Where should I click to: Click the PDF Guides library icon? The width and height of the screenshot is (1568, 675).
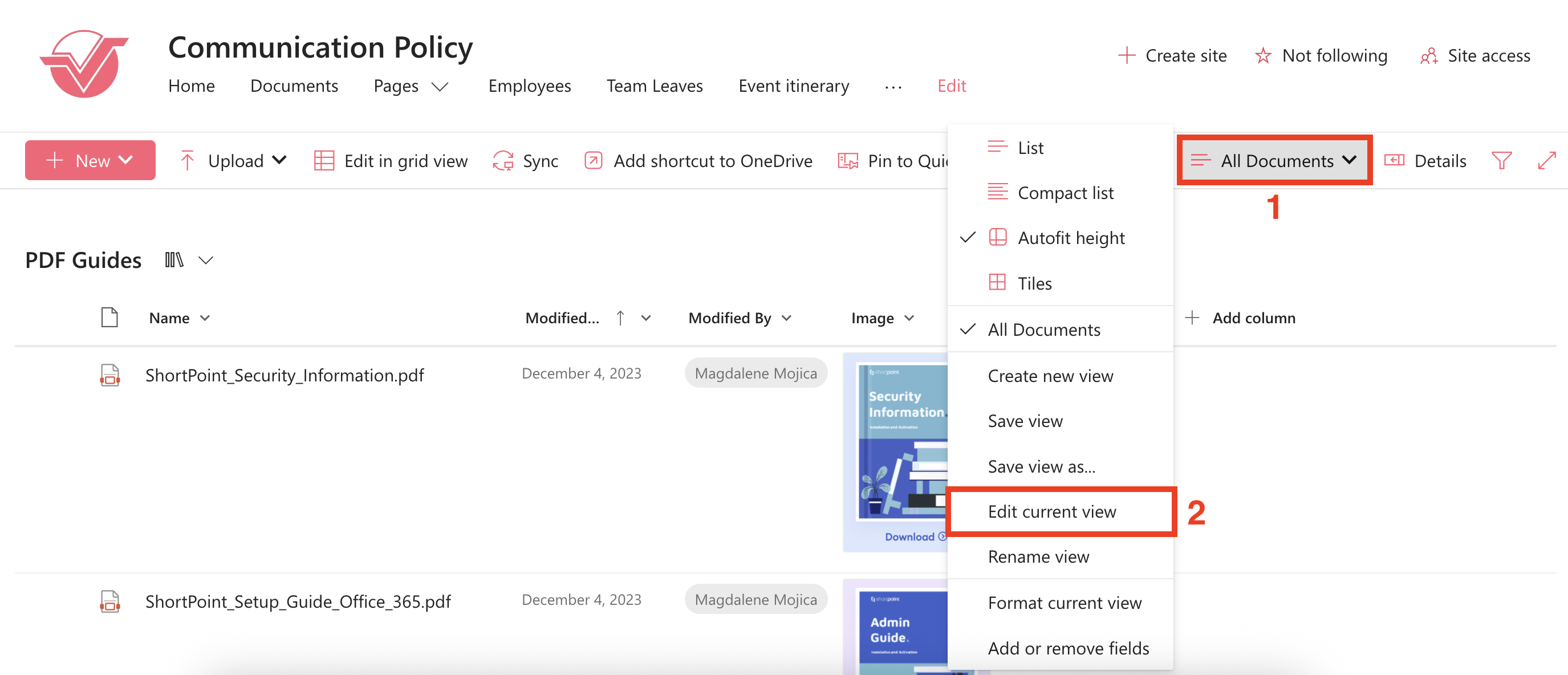(174, 261)
